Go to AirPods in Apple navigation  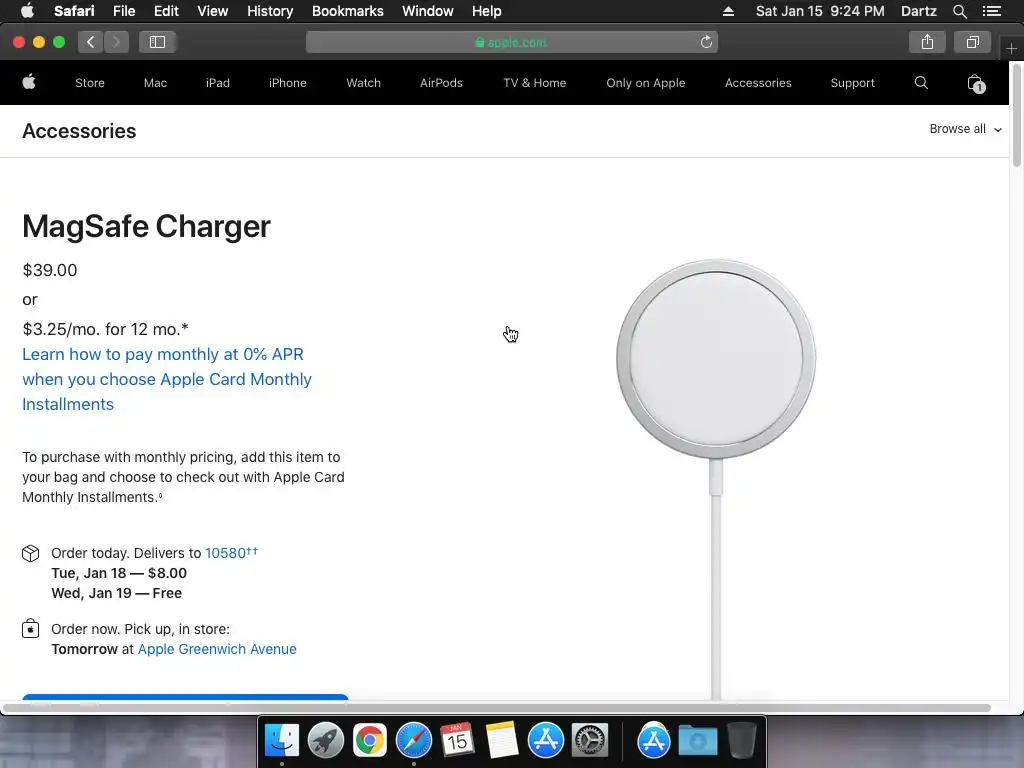[x=441, y=83]
